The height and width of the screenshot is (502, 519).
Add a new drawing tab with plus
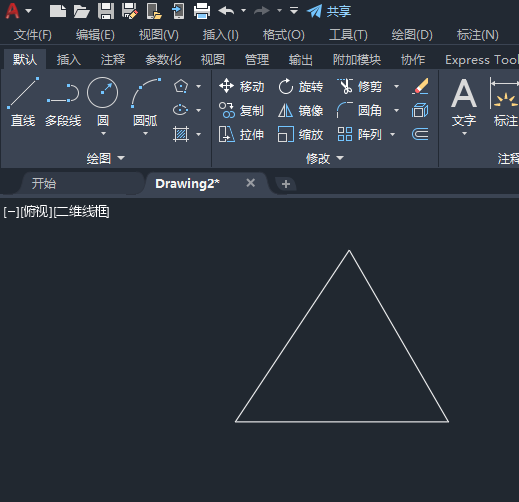(x=286, y=184)
